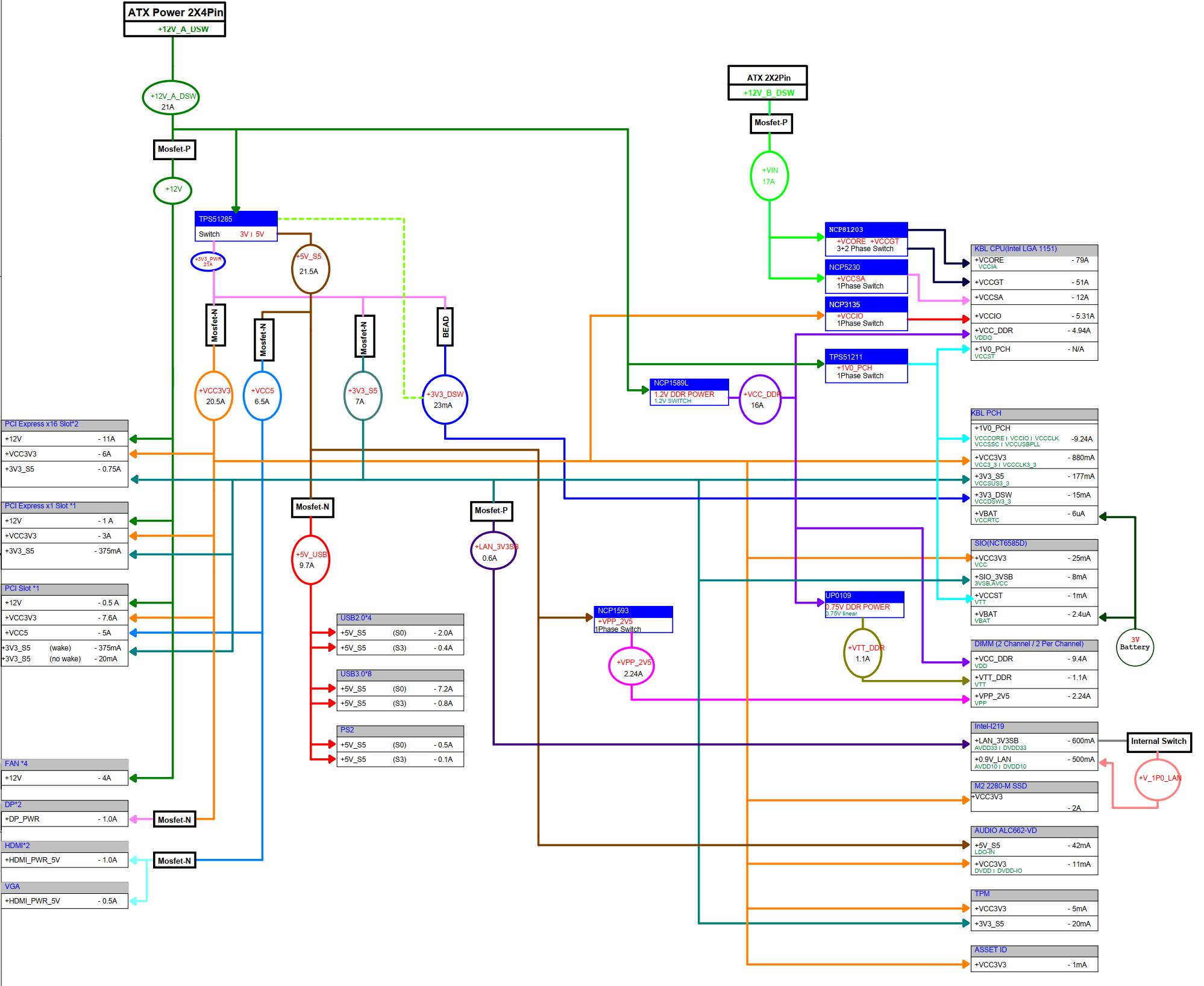Click the DIMM (2 Channel / 2 Per Channel) header
Screen dimensions: 1204x986
[x=1034, y=644]
